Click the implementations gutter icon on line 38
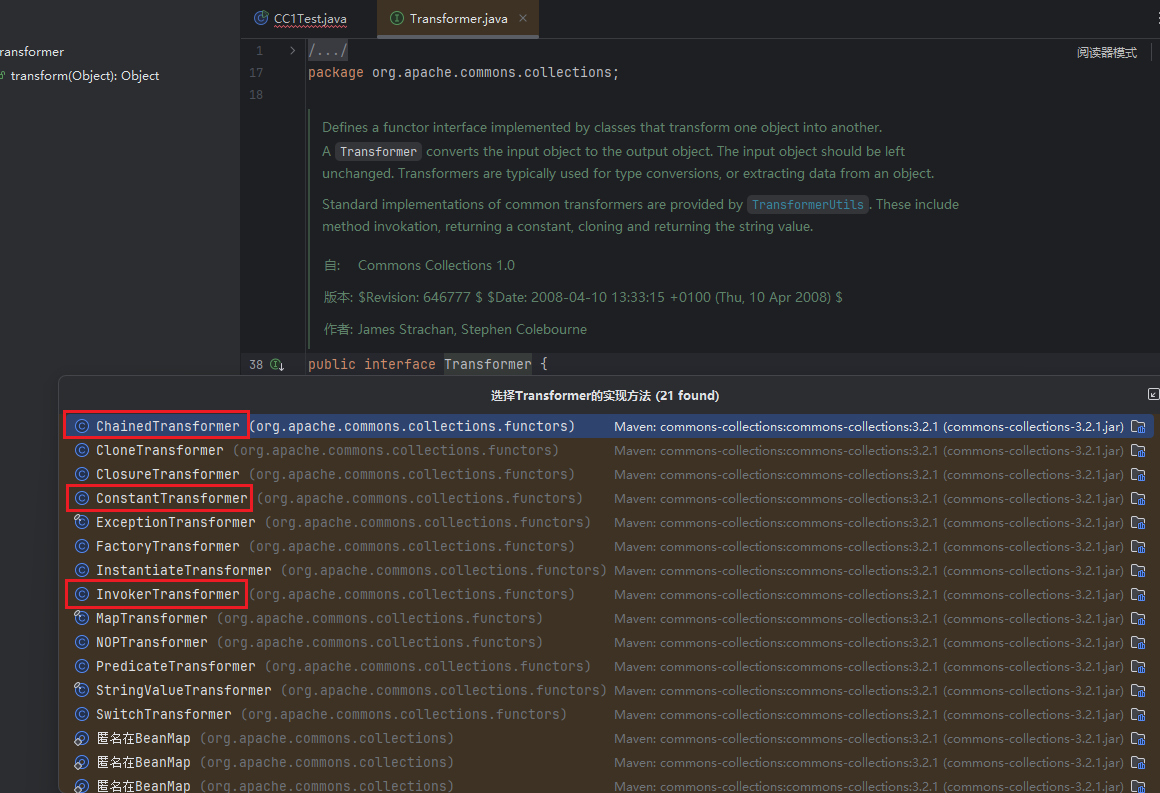Image resolution: width=1160 pixels, height=793 pixels. click(277, 365)
